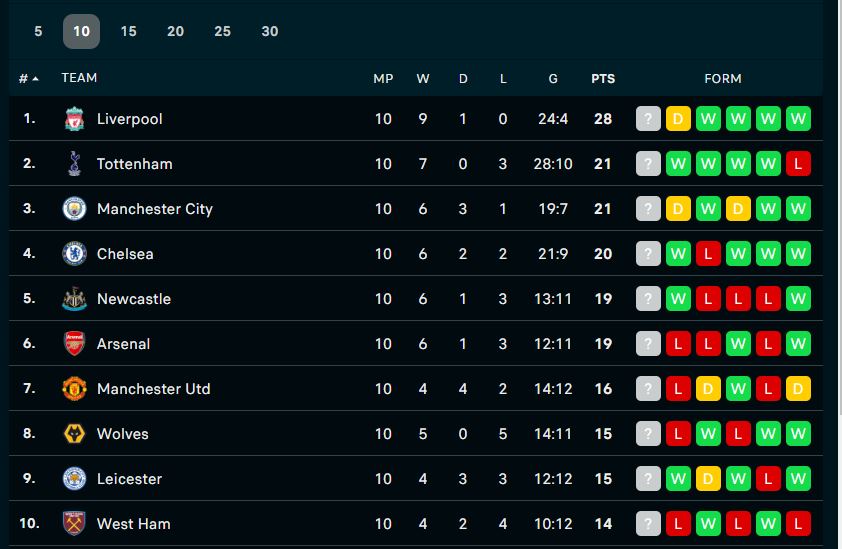Open the Manchester City crest icon

[74, 208]
